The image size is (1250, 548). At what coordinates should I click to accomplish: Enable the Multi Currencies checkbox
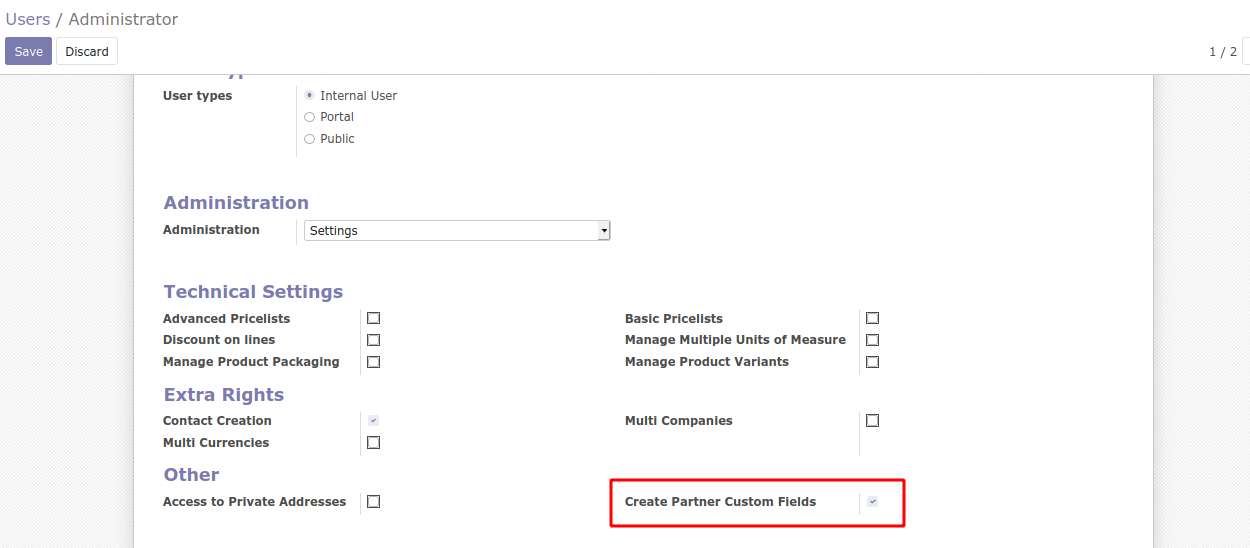coord(373,443)
